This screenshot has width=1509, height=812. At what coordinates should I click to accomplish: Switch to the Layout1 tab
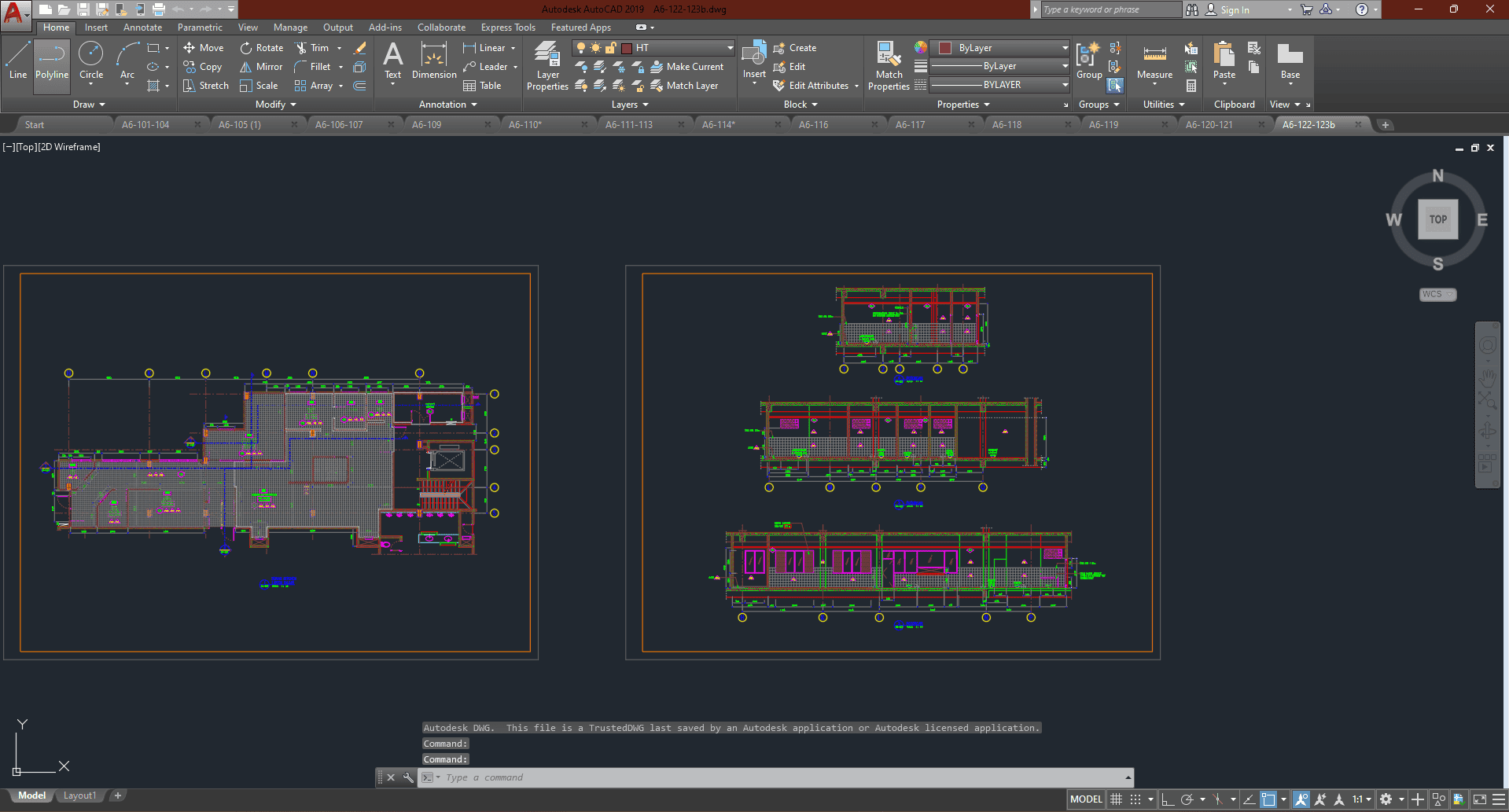(x=79, y=795)
